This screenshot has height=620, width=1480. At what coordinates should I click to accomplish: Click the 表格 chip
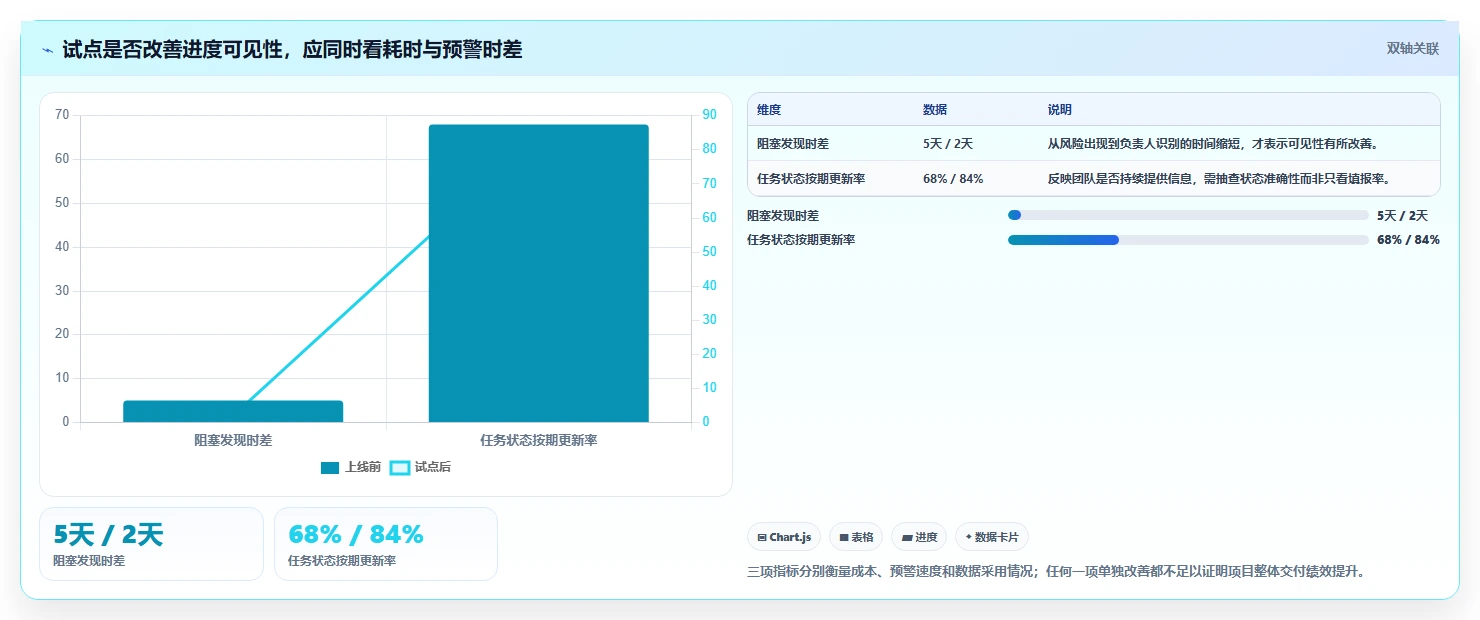click(x=856, y=537)
